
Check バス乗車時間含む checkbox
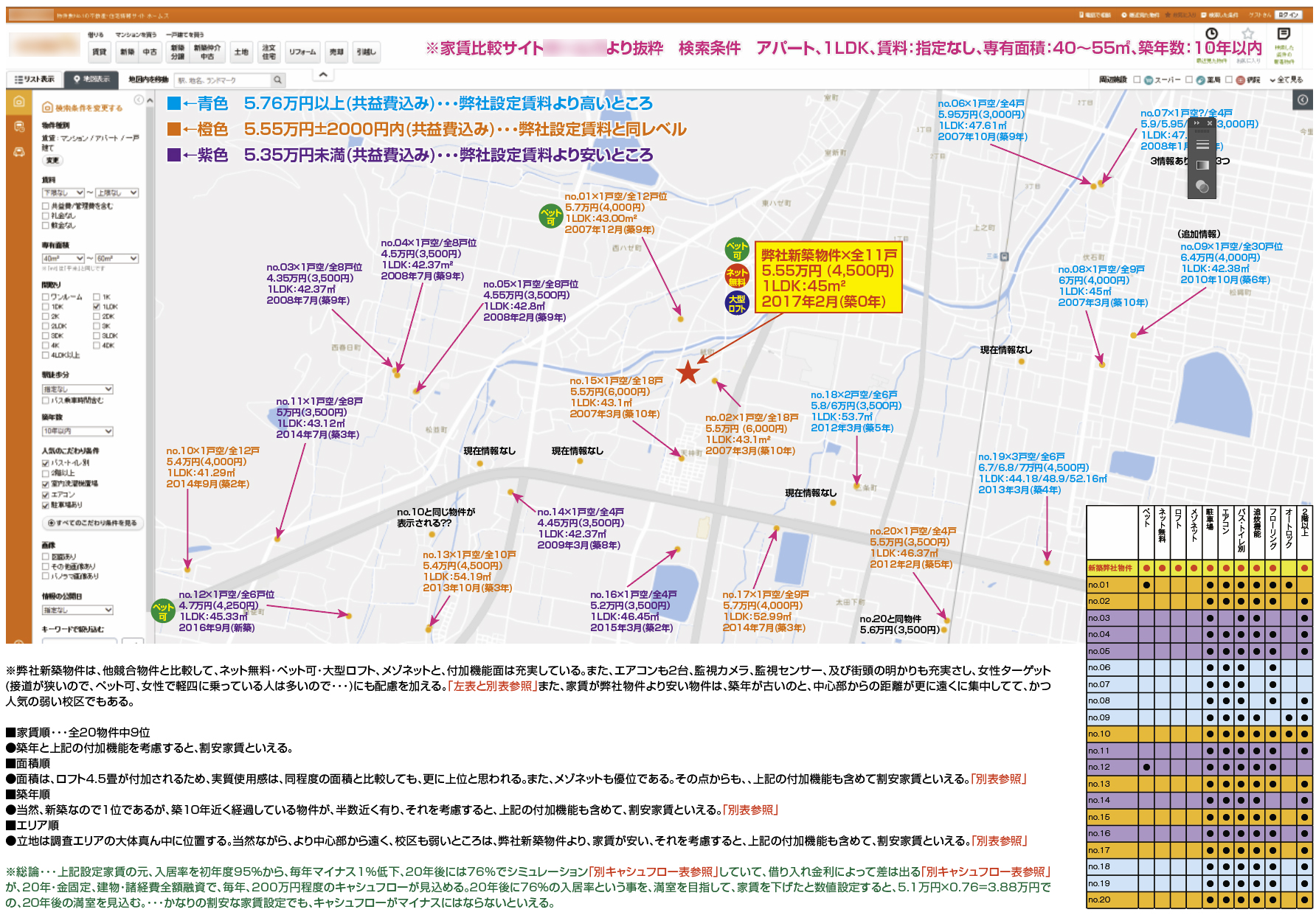[x=46, y=400]
